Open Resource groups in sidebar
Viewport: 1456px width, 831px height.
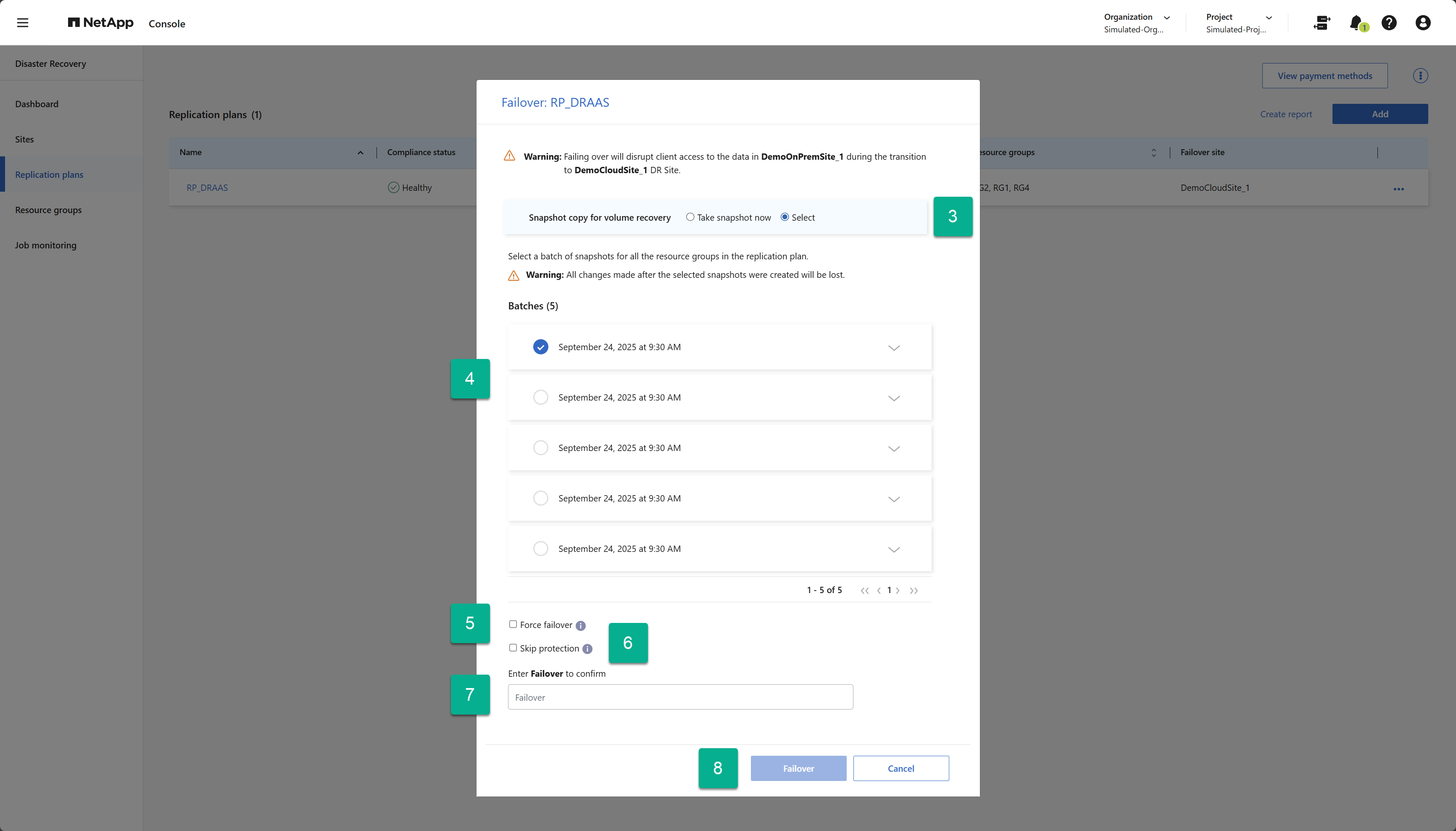click(48, 210)
